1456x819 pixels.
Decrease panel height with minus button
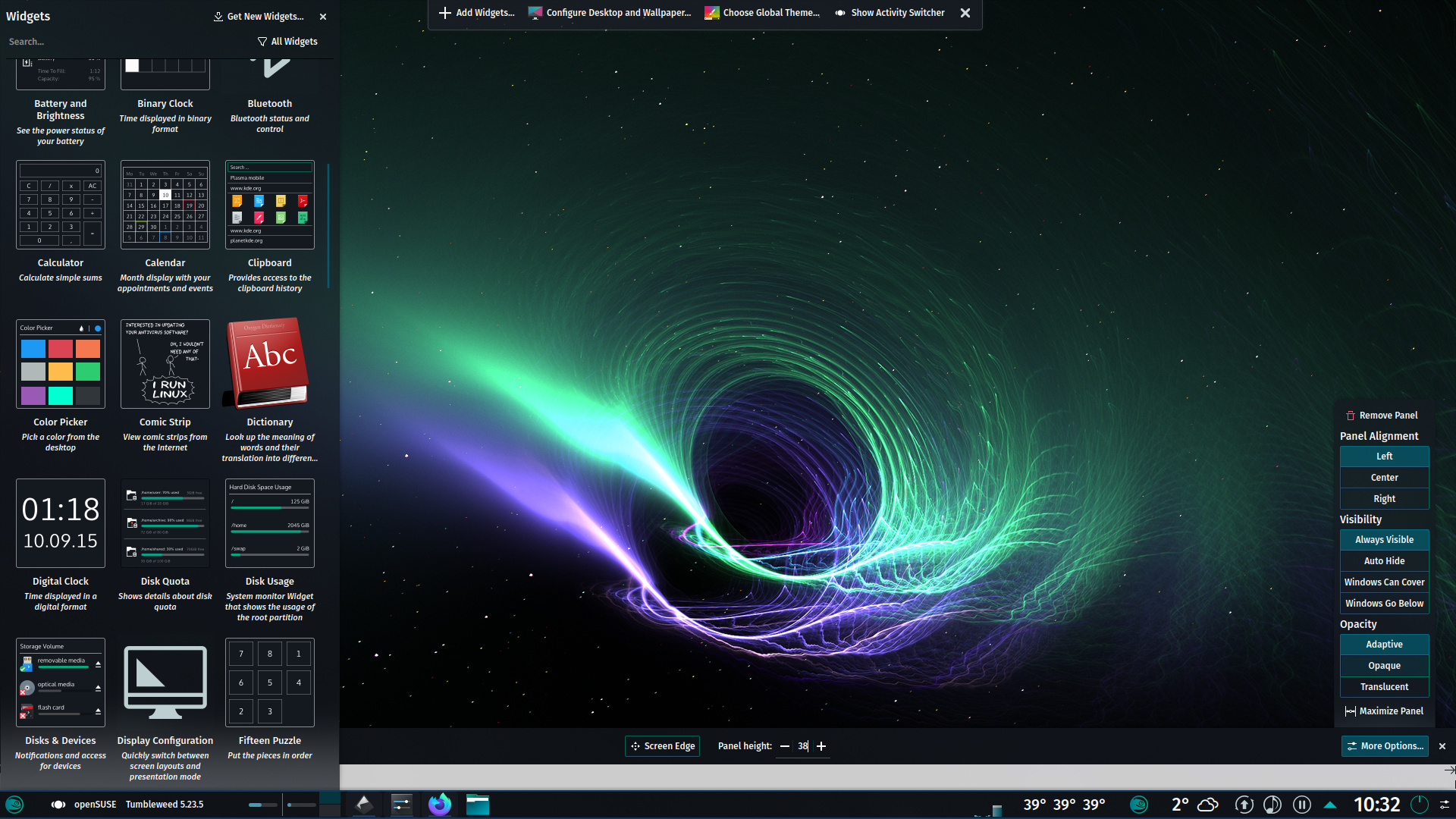785,746
